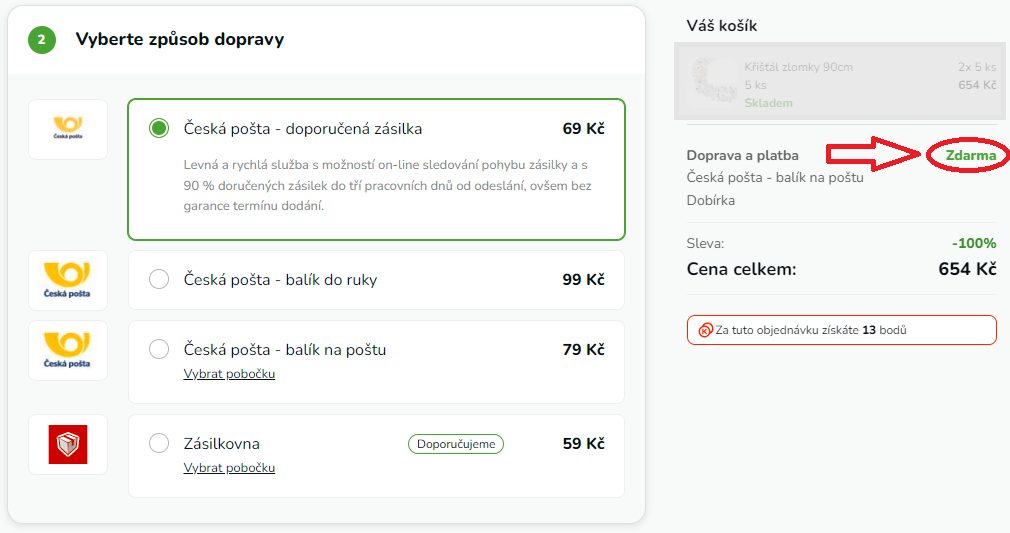Click the Doprava a platba heading

point(742,155)
